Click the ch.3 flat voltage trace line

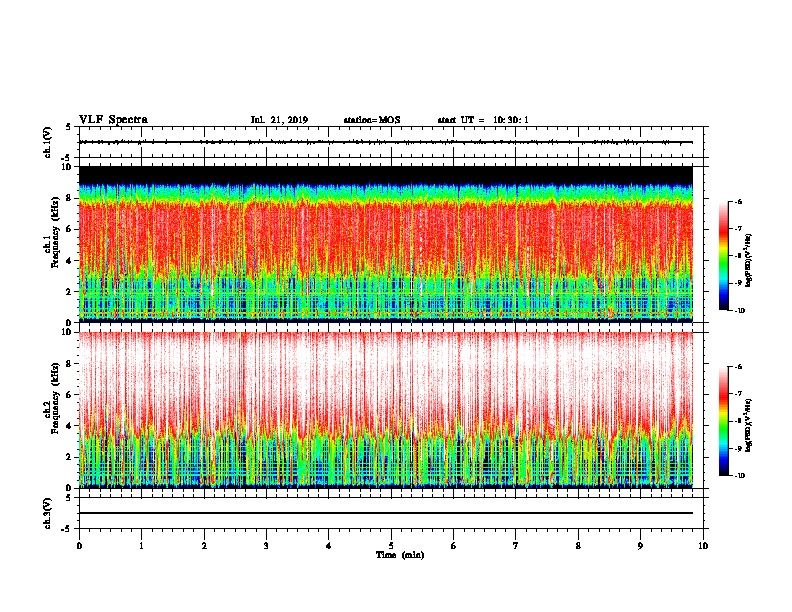coord(386,513)
